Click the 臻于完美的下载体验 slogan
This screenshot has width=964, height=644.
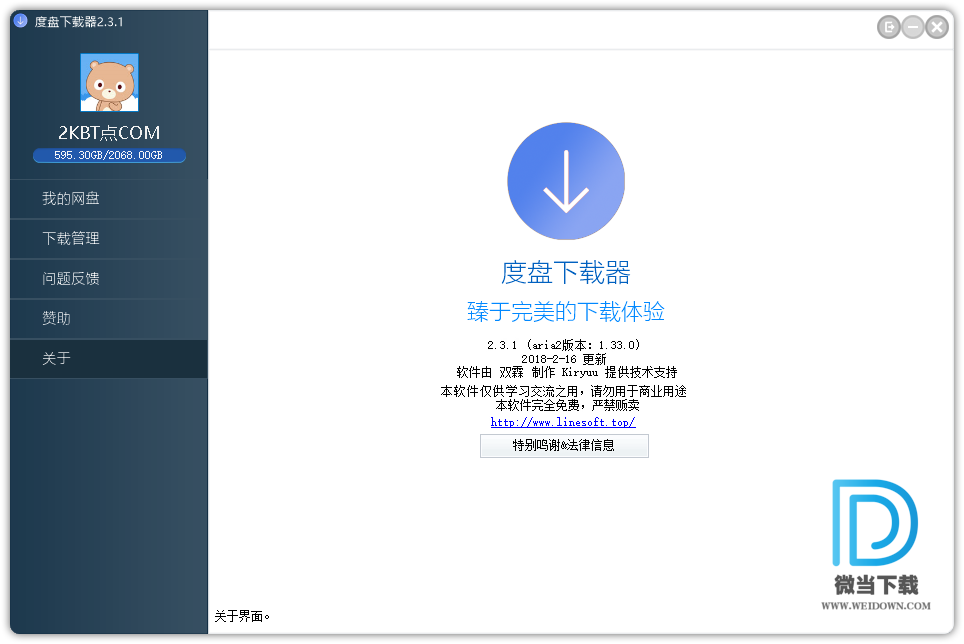pyautogui.click(x=565, y=312)
